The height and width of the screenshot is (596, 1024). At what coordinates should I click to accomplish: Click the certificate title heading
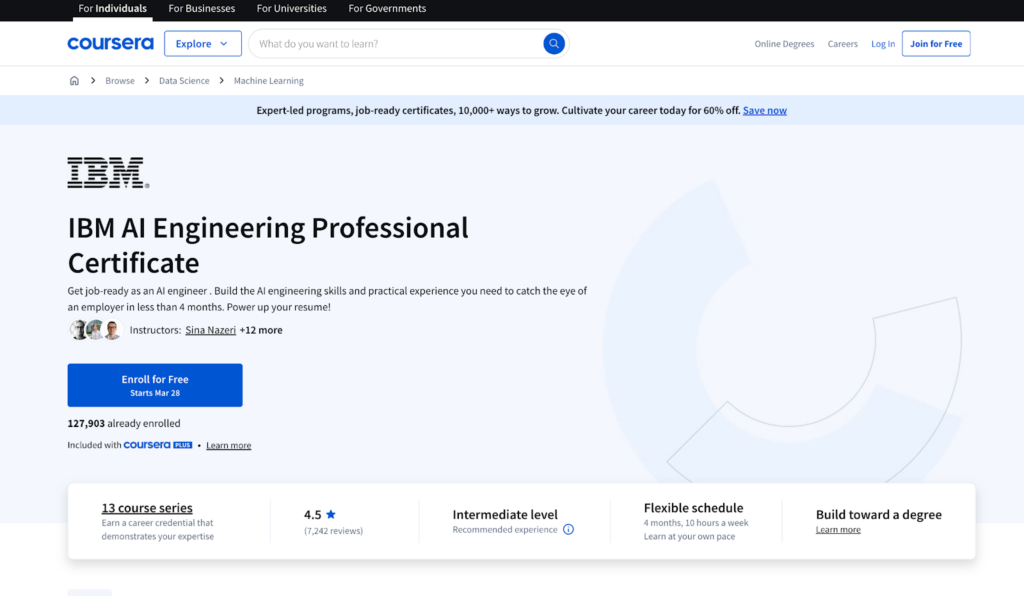[268, 245]
